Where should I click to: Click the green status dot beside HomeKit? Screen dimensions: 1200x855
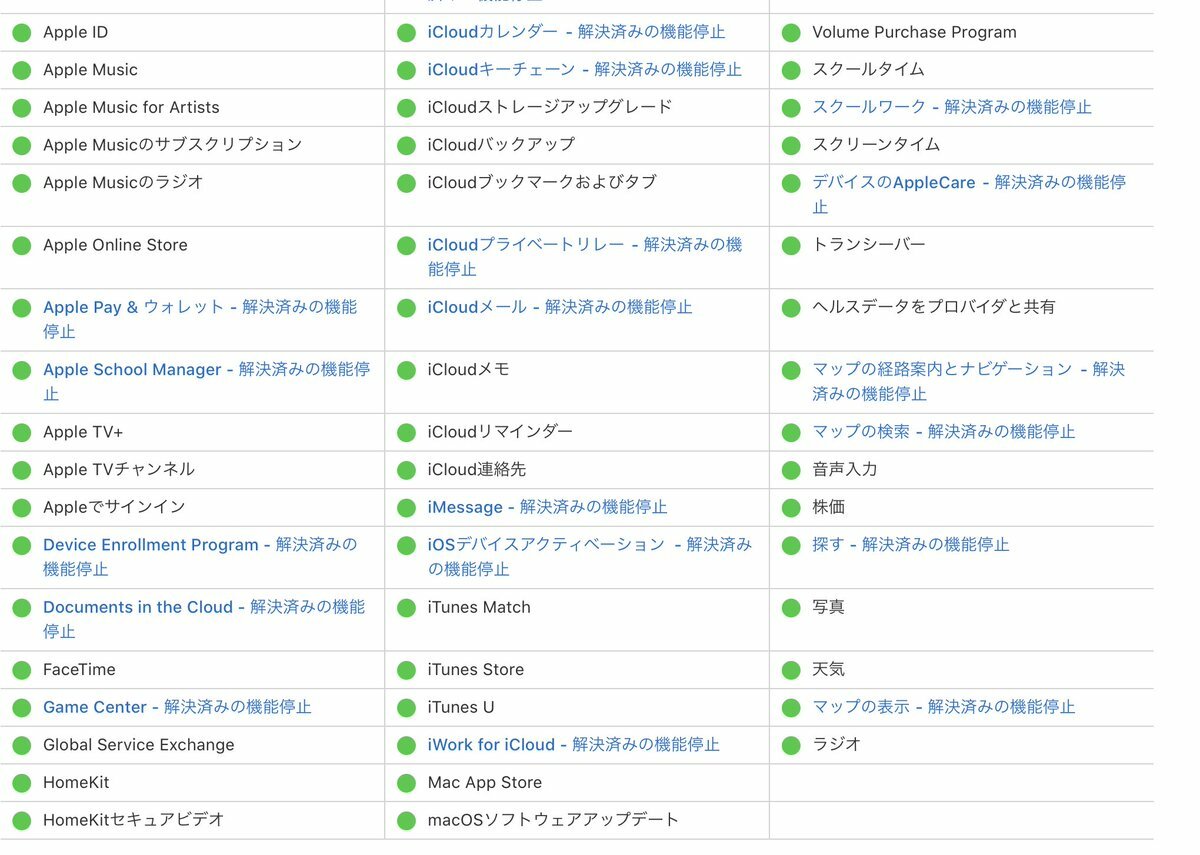click(21, 783)
